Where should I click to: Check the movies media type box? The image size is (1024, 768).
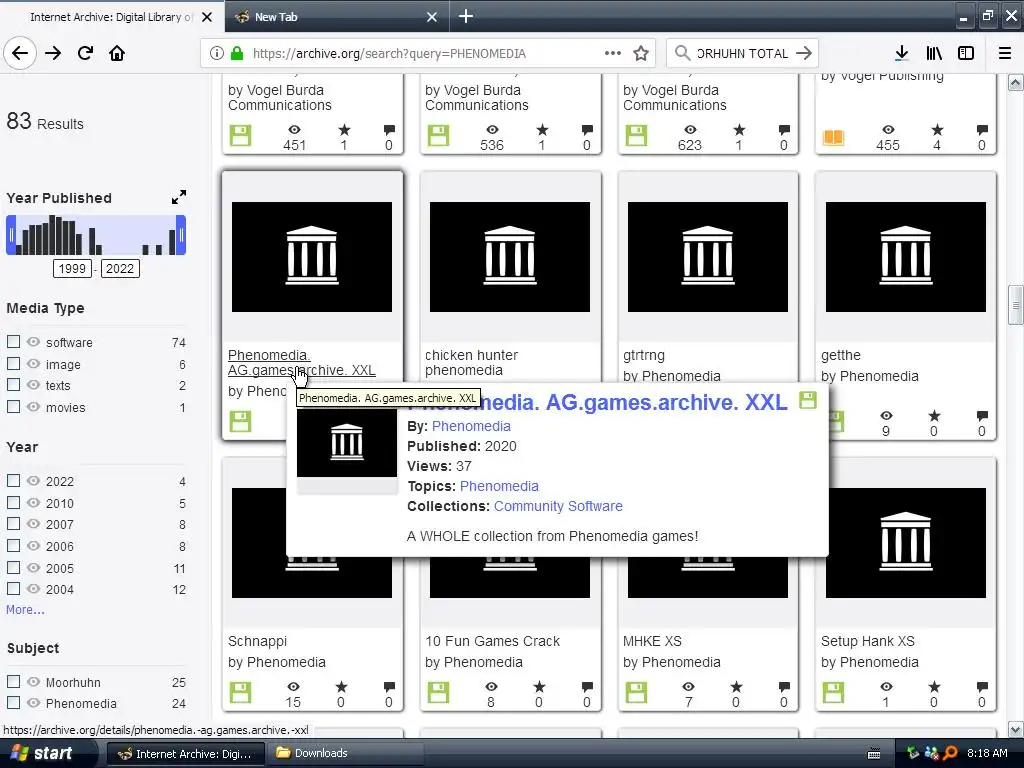(13, 406)
